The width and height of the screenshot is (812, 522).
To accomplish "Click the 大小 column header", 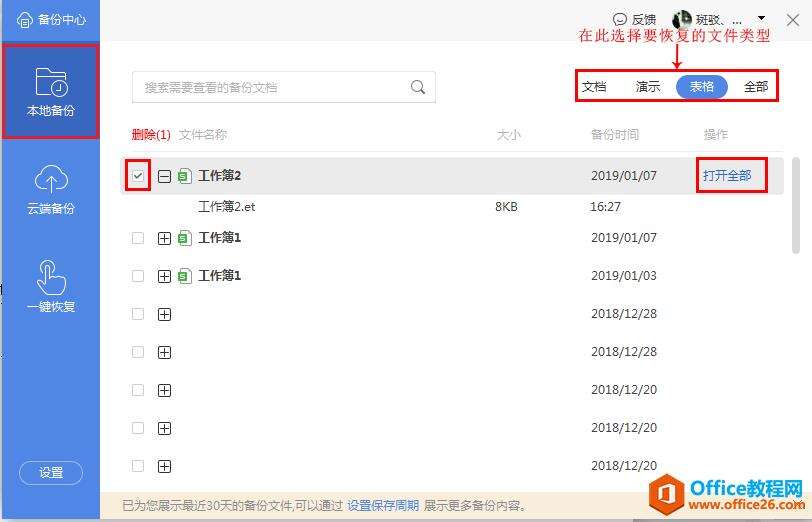I will click(x=509, y=135).
